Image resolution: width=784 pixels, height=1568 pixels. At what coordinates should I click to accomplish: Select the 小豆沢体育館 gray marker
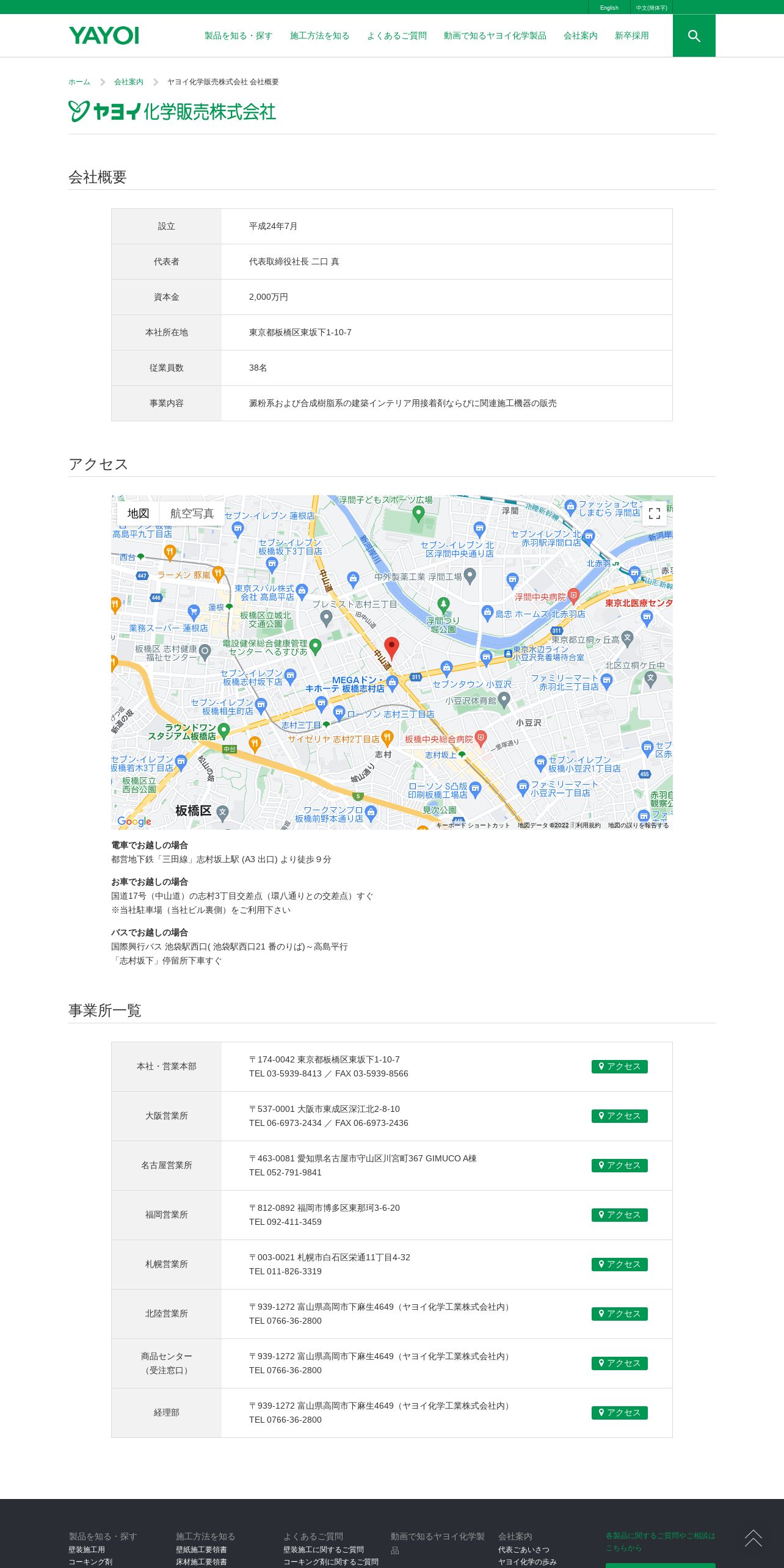(x=504, y=700)
